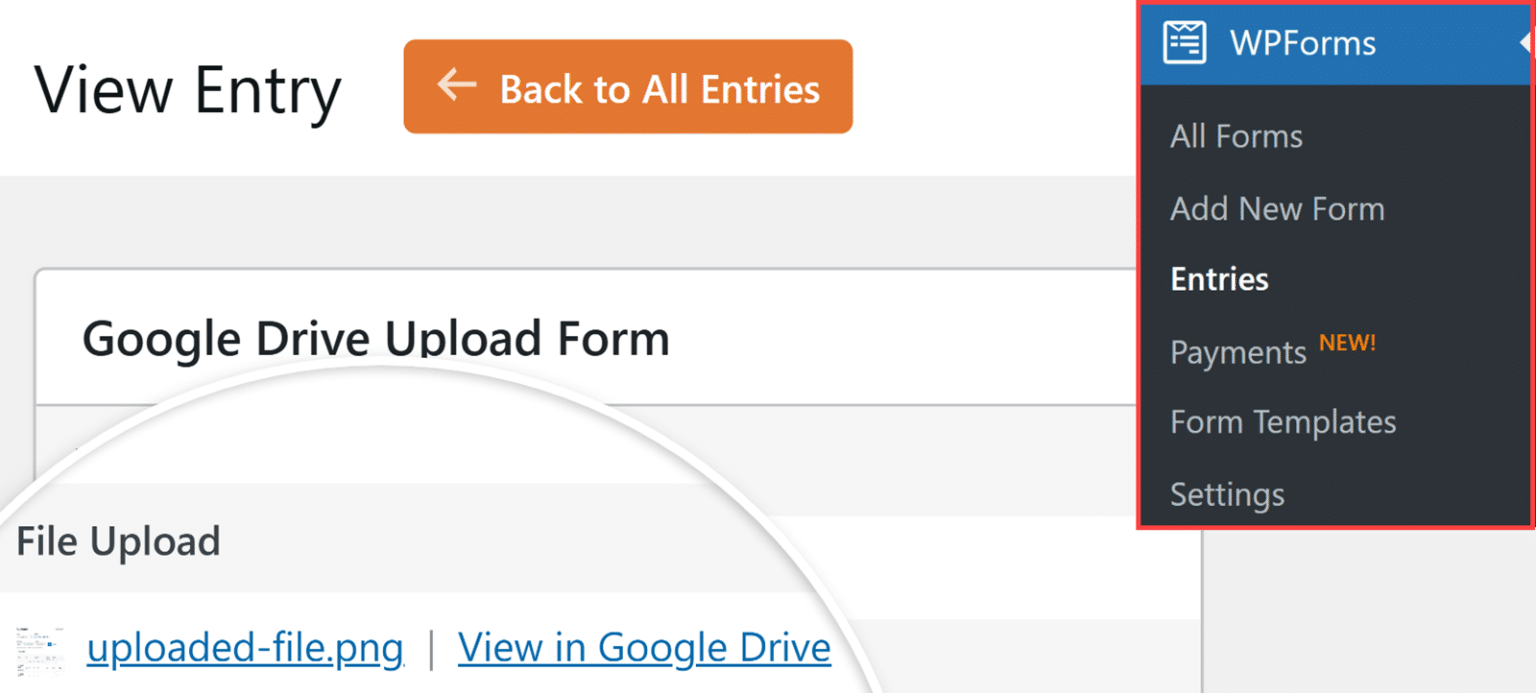
Task: Click the Back to All Entries button
Action: tap(627, 86)
